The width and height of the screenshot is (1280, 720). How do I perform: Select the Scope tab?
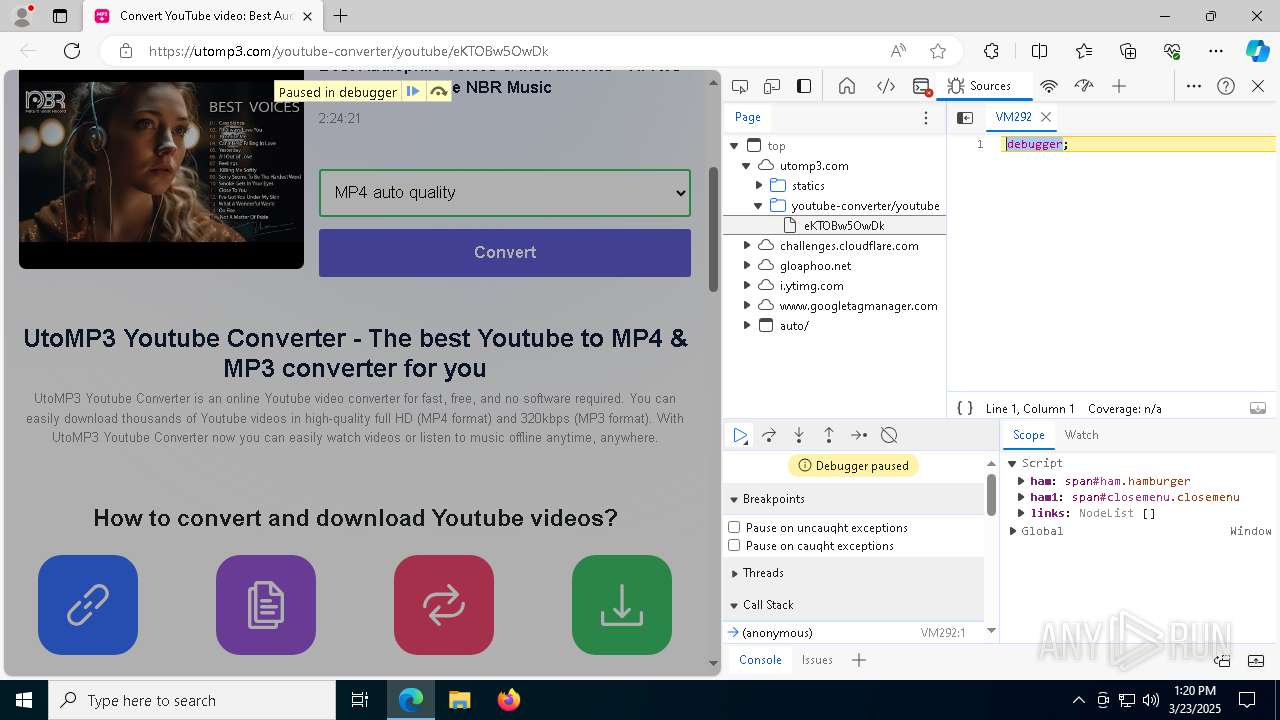[1028, 435]
